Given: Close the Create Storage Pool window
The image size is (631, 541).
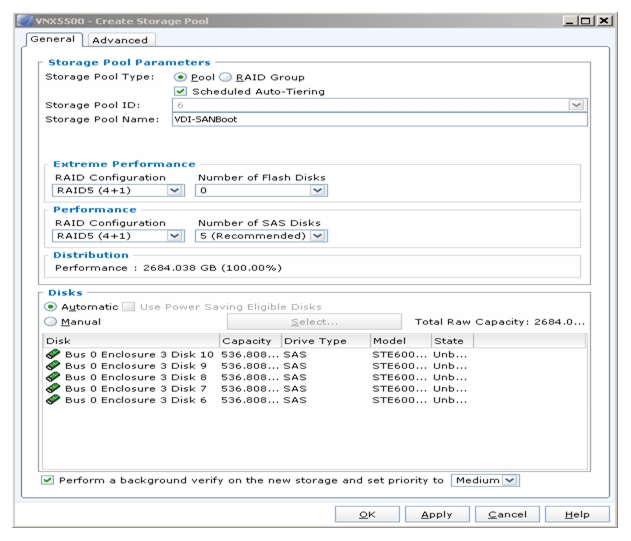Looking at the screenshot, I should pos(604,21).
